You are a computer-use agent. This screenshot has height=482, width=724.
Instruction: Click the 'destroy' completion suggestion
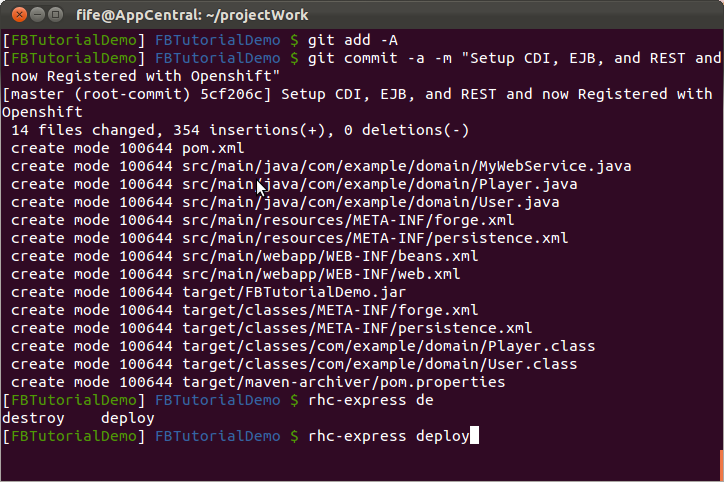point(33,418)
